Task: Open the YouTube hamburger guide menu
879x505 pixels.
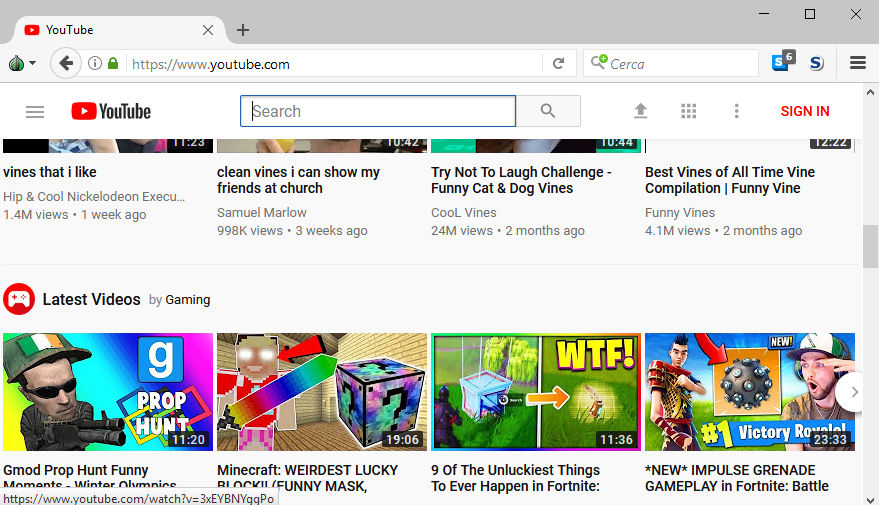Action: coord(35,112)
